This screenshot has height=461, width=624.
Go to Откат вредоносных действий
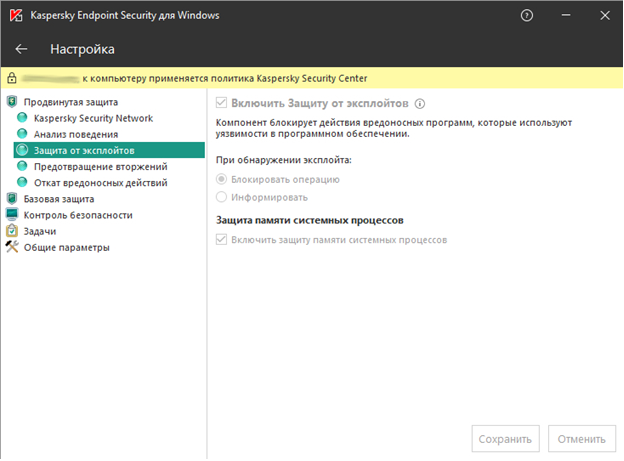100,182
